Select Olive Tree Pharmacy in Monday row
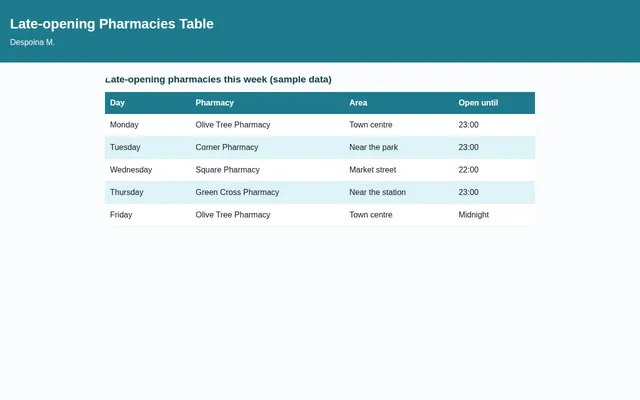 coord(267,125)
